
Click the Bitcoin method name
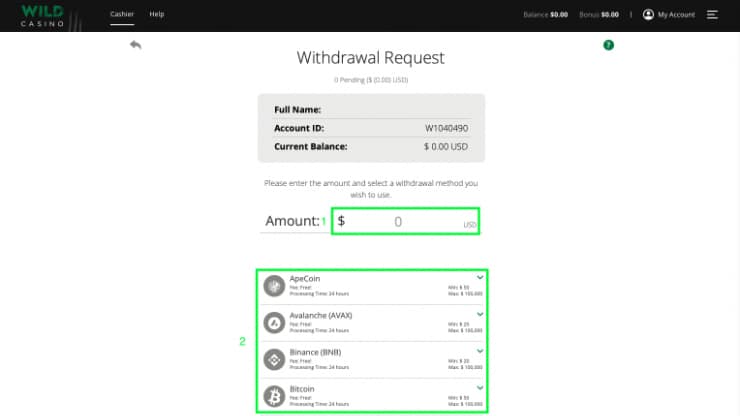click(302, 389)
